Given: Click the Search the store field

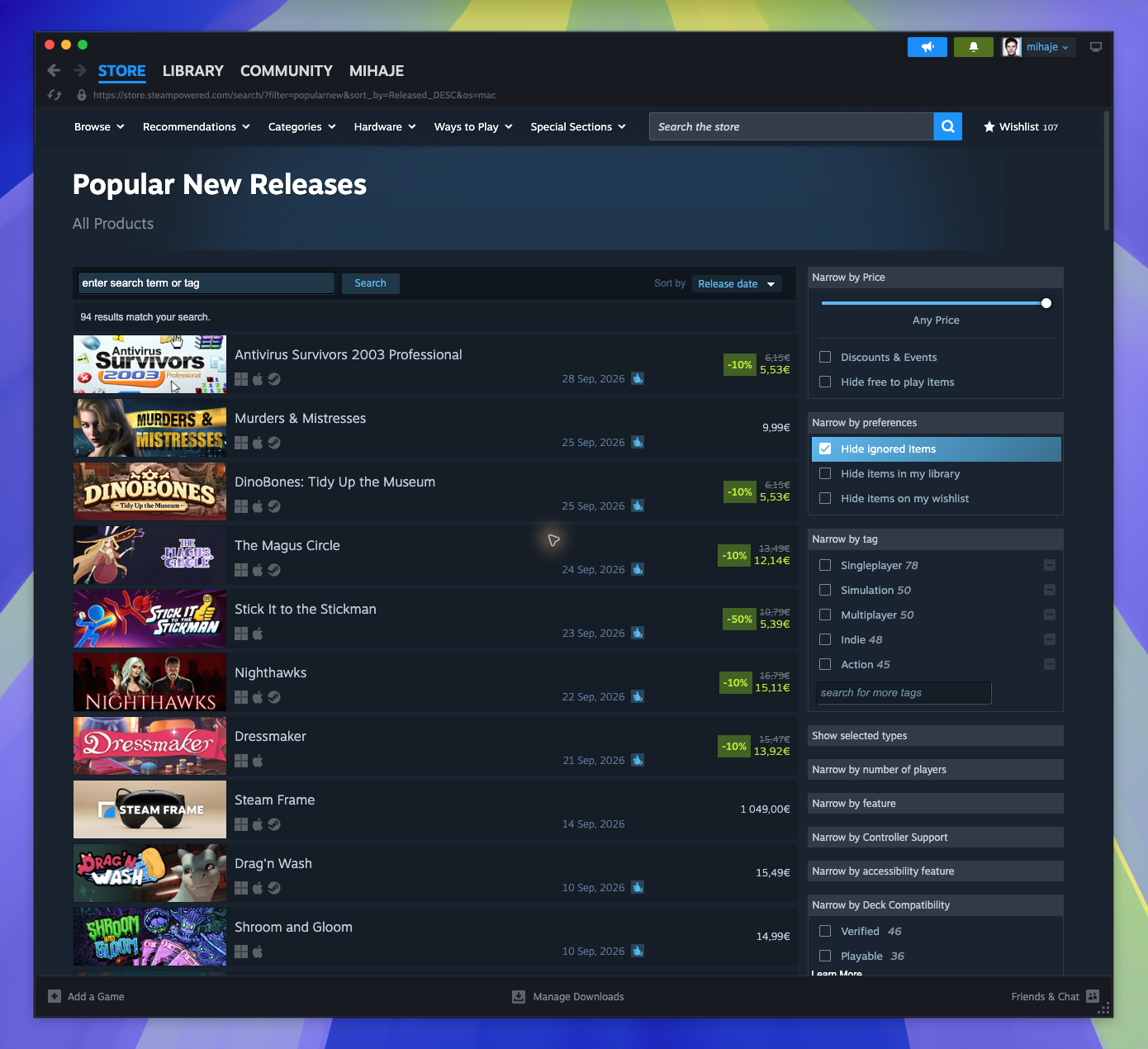Looking at the screenshot, I should click(791, 126).
